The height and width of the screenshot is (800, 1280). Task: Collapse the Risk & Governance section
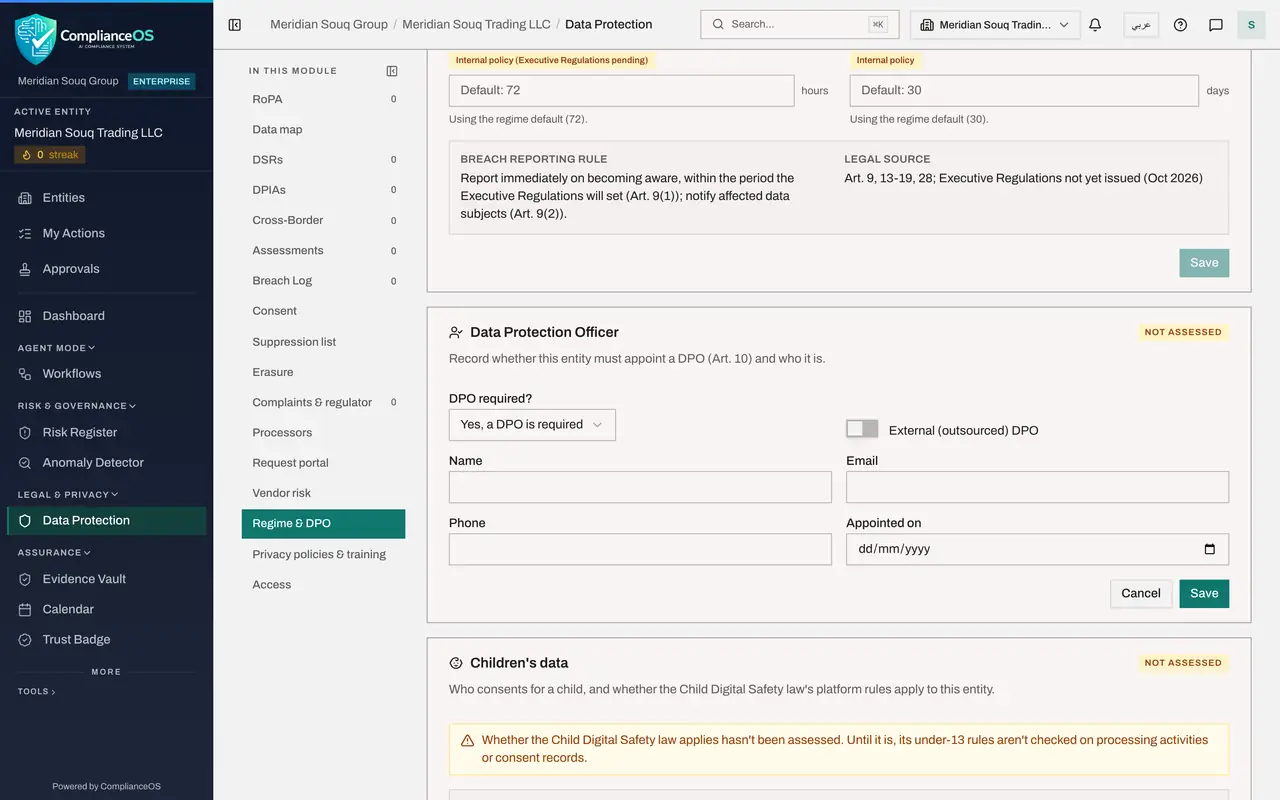coord(77,406)
